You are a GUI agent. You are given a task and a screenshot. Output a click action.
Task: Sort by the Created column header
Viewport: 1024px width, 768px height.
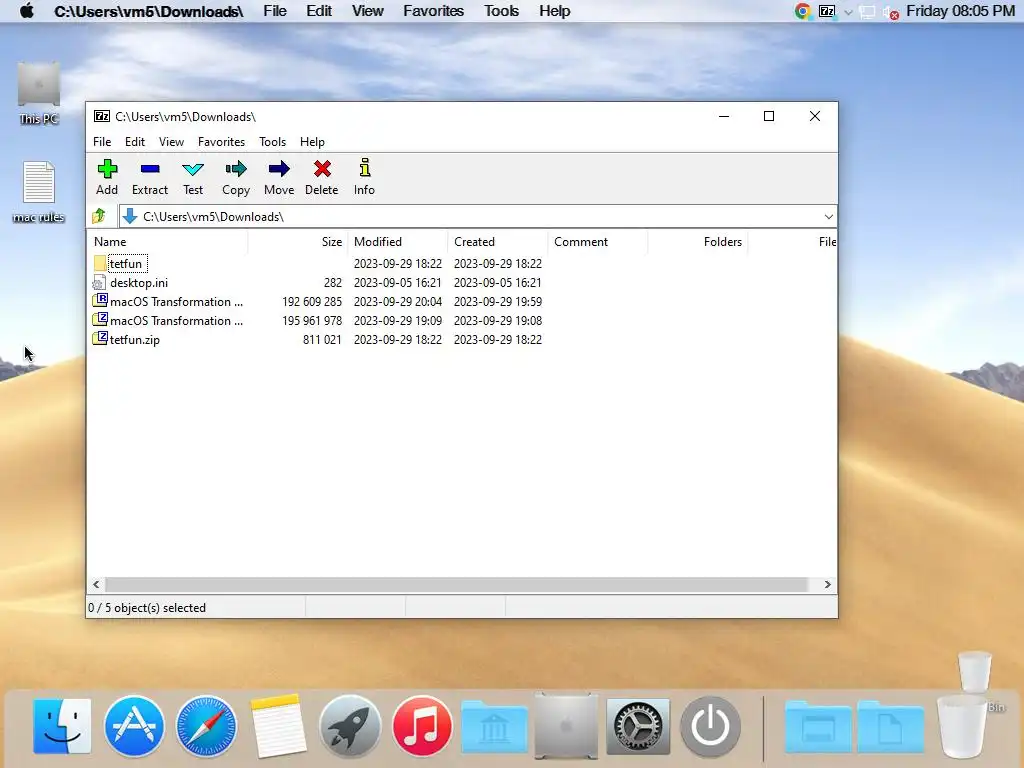pos(498,242)
